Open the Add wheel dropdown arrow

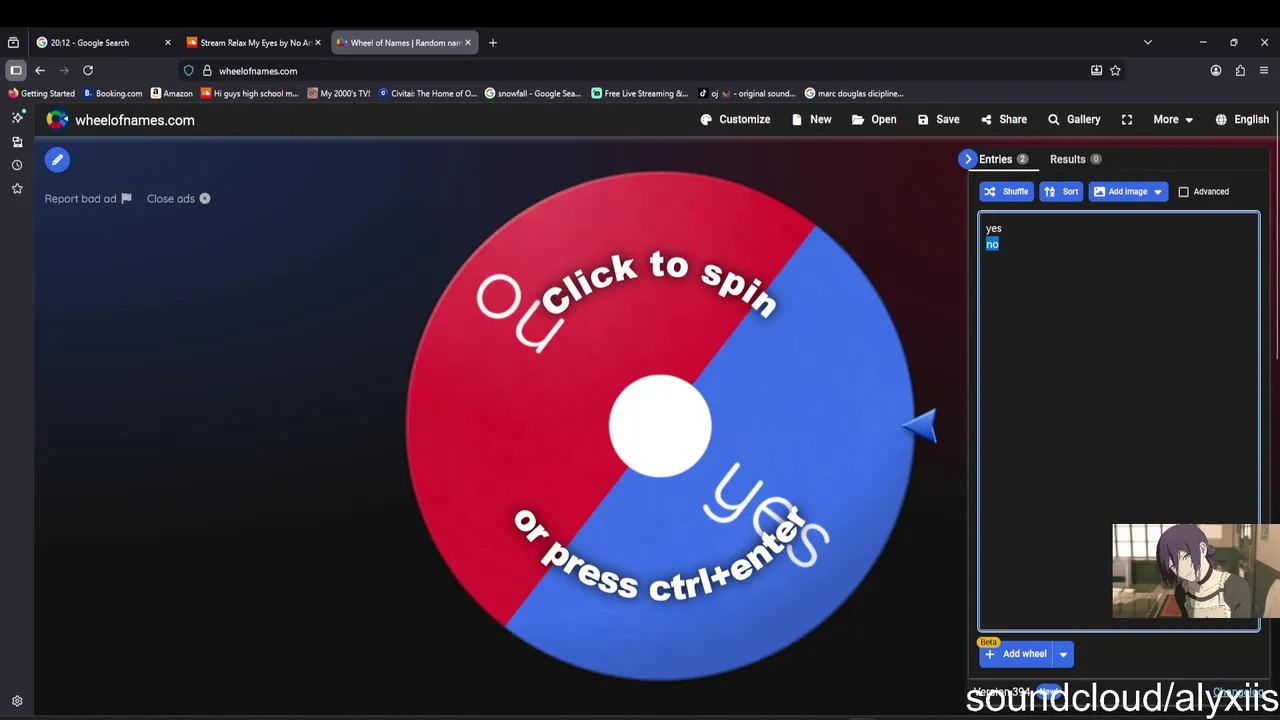[1063, 654]
